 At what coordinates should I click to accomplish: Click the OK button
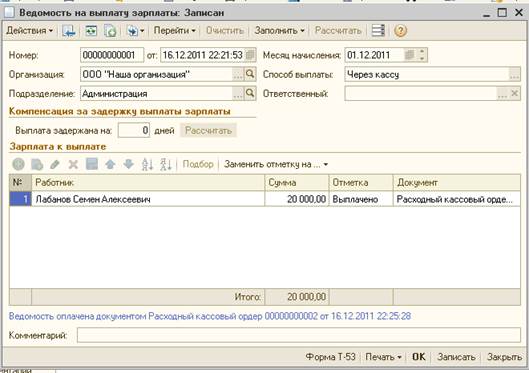(x=419, y=357)
